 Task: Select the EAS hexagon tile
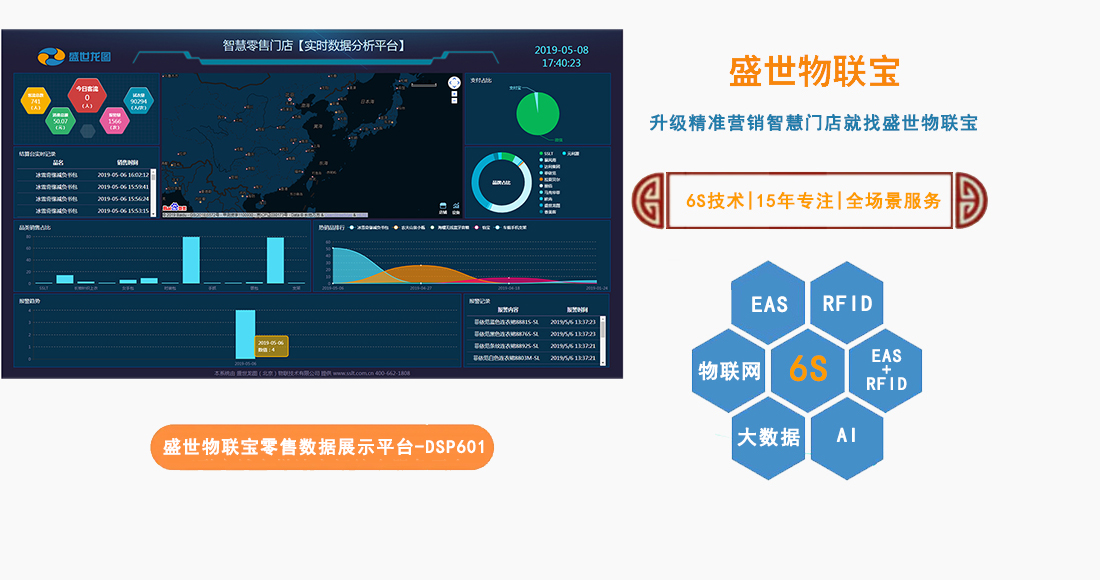(x=769, y=304)
